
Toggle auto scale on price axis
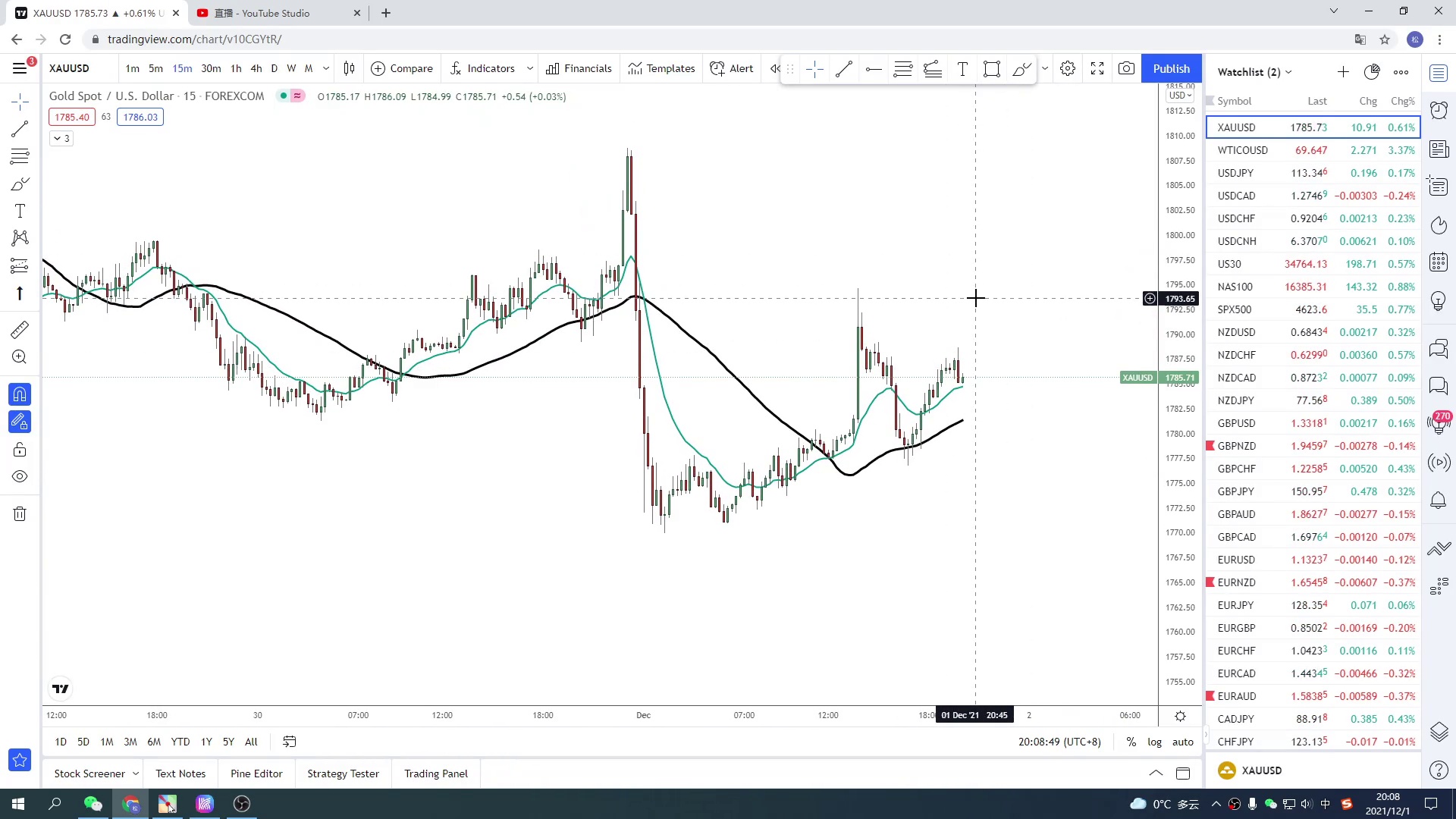1182,742
